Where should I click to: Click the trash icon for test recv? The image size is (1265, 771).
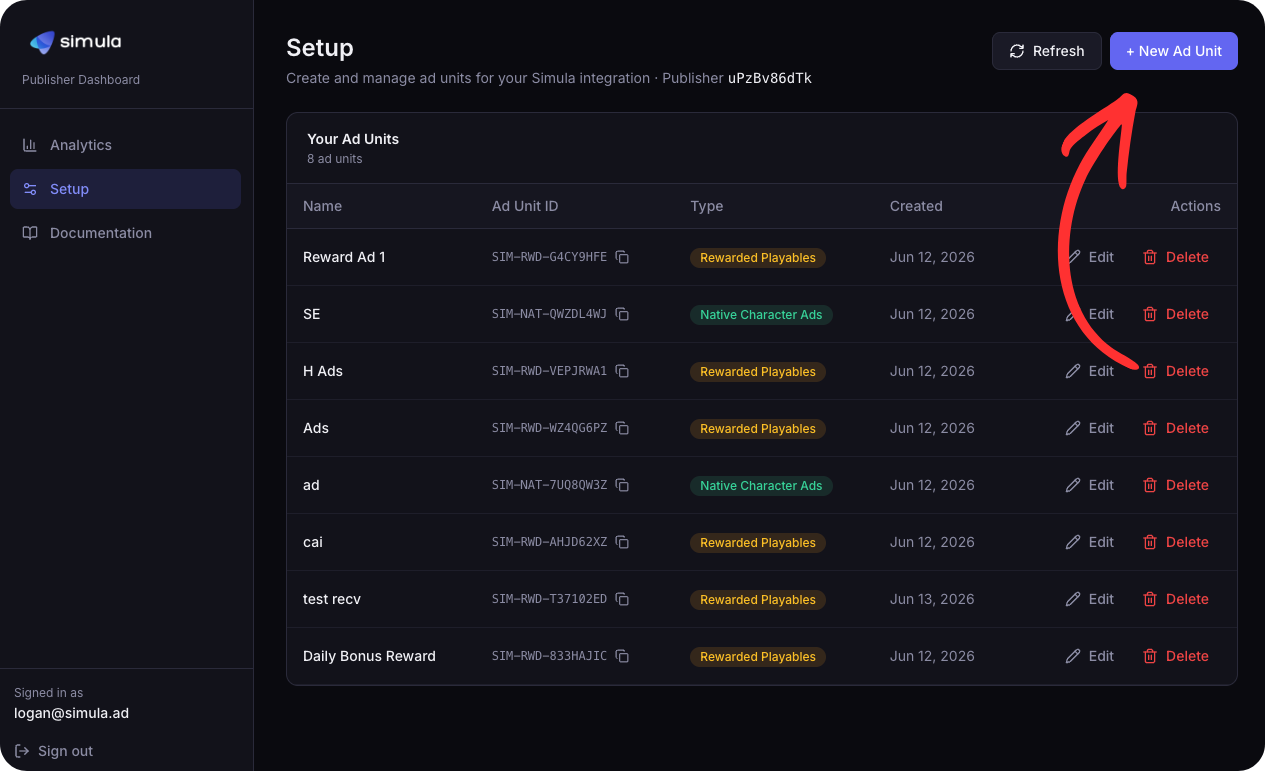tap(1150, 599)
